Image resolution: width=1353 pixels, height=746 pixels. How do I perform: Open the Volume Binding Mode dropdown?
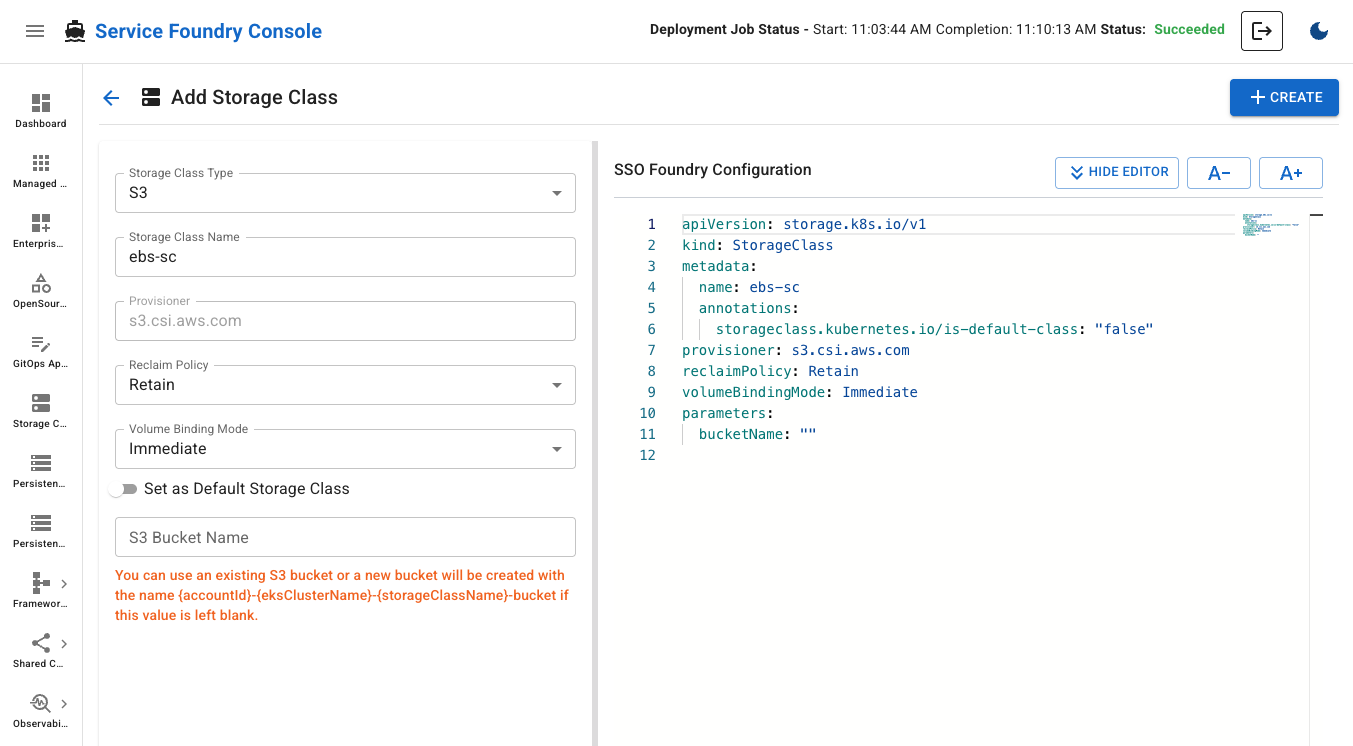point(345,449)
